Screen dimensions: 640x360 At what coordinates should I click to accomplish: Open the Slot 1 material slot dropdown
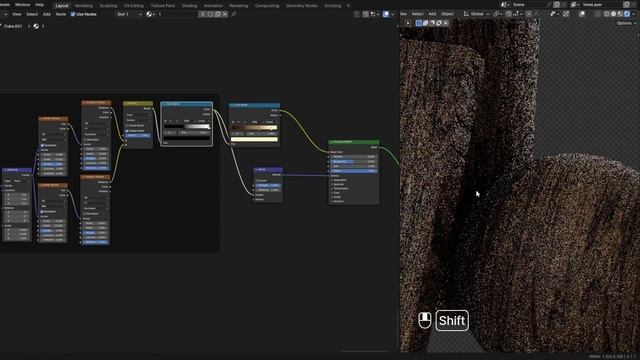(x=129, y=14)
